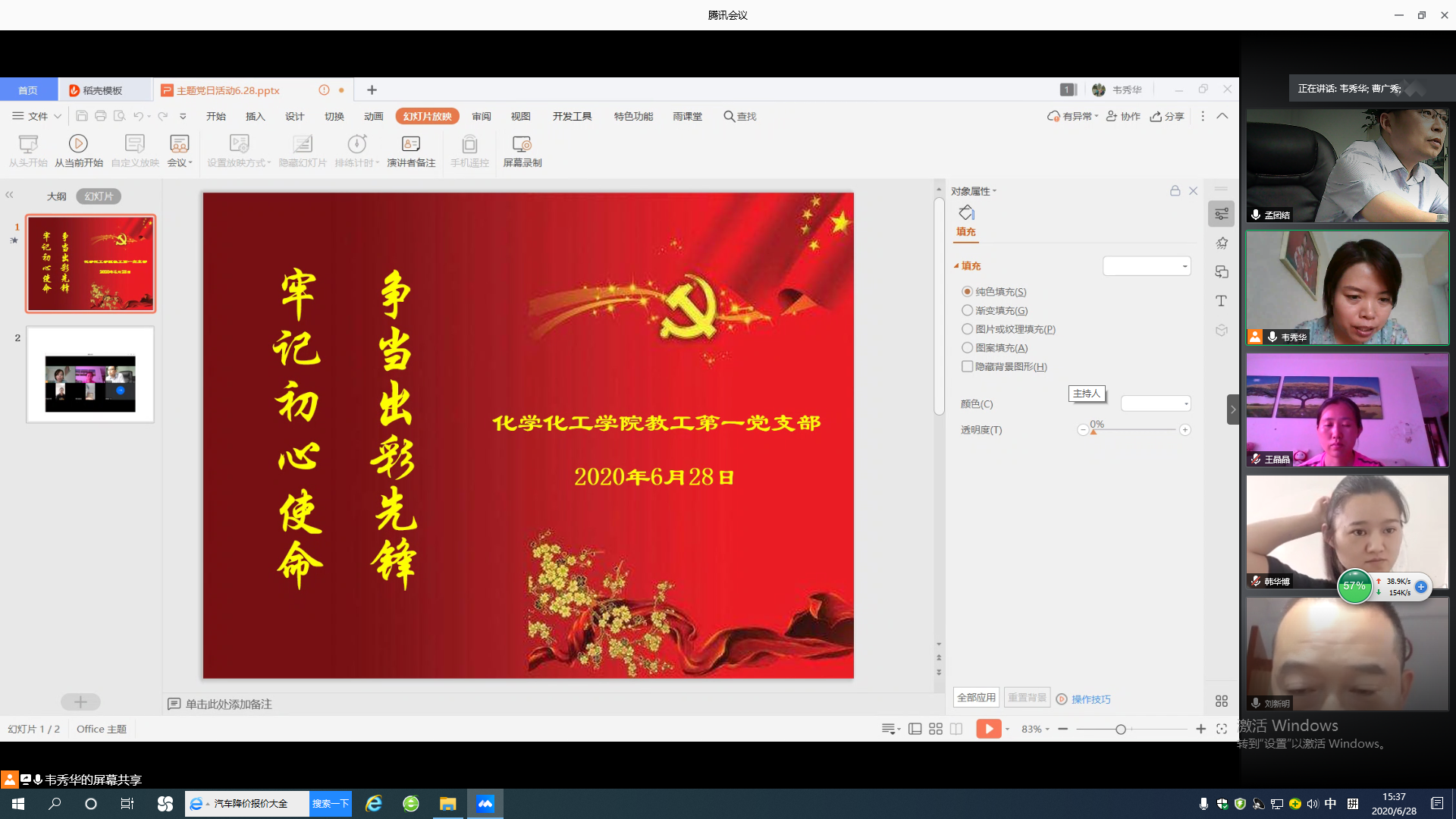Switch to the 设计 ribbon tab
The width and height of the screenshot is (1456, 819).
tap(294, 116)
